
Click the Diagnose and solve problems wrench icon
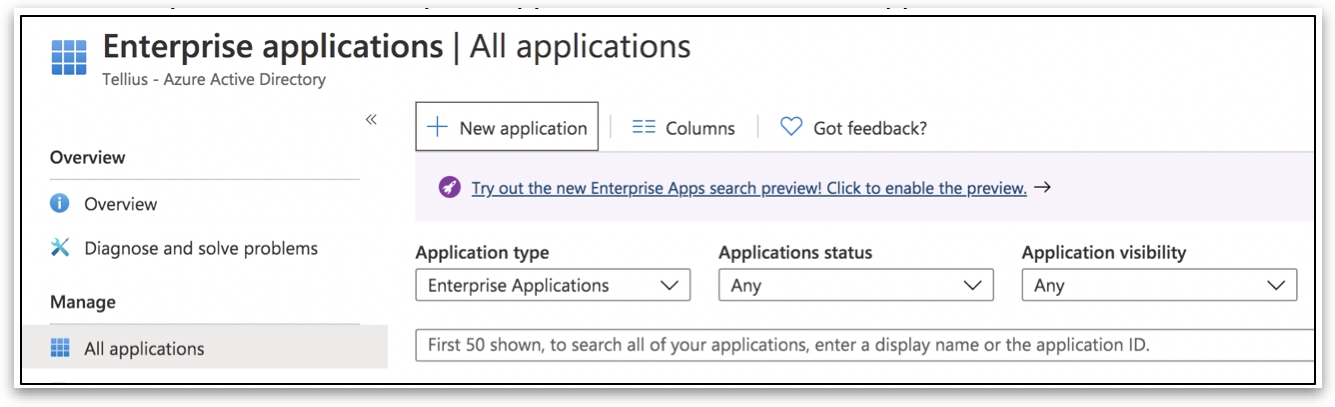[60, 248]
